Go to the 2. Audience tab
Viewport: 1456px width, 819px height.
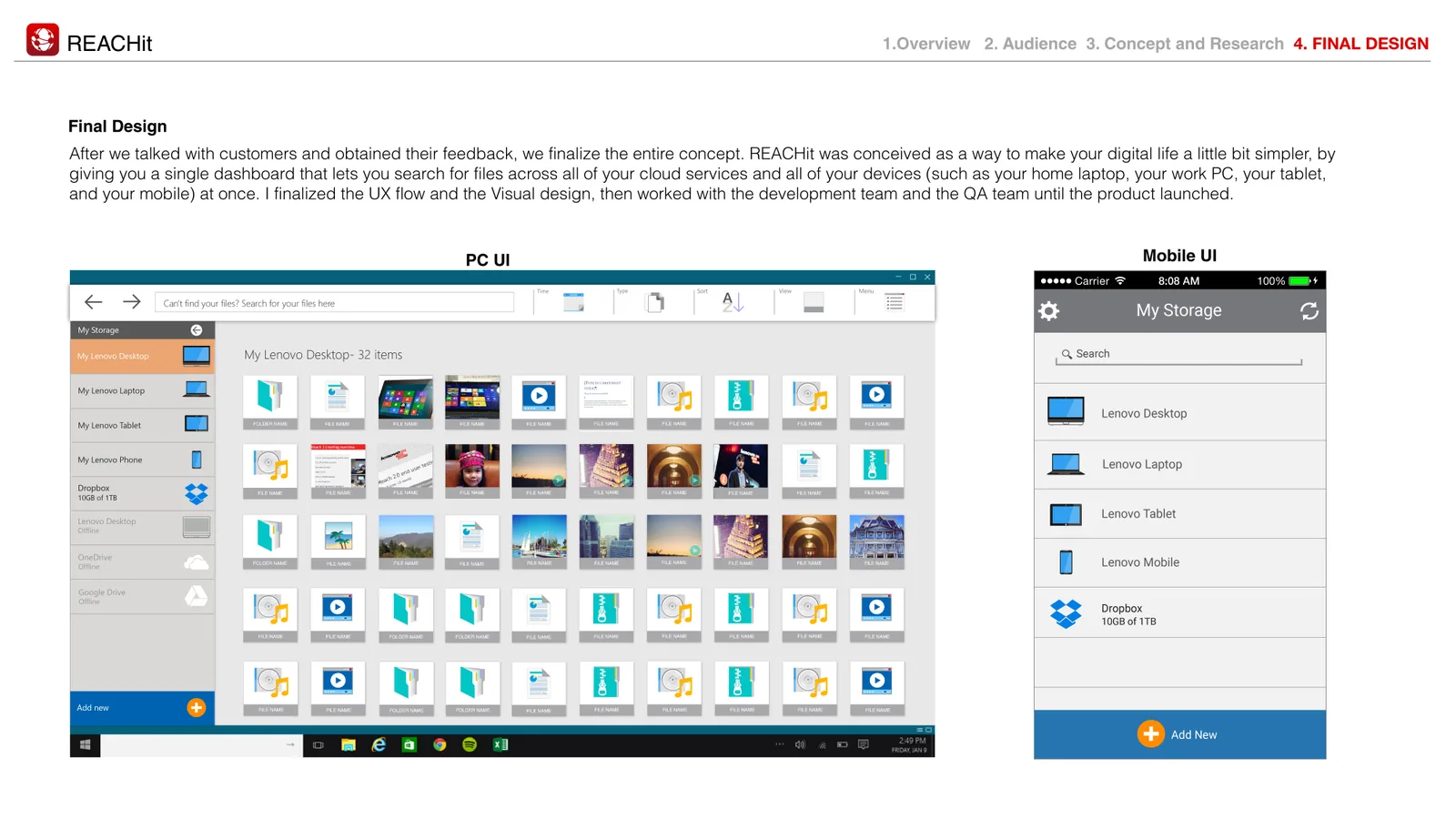tap(1030, 44)
